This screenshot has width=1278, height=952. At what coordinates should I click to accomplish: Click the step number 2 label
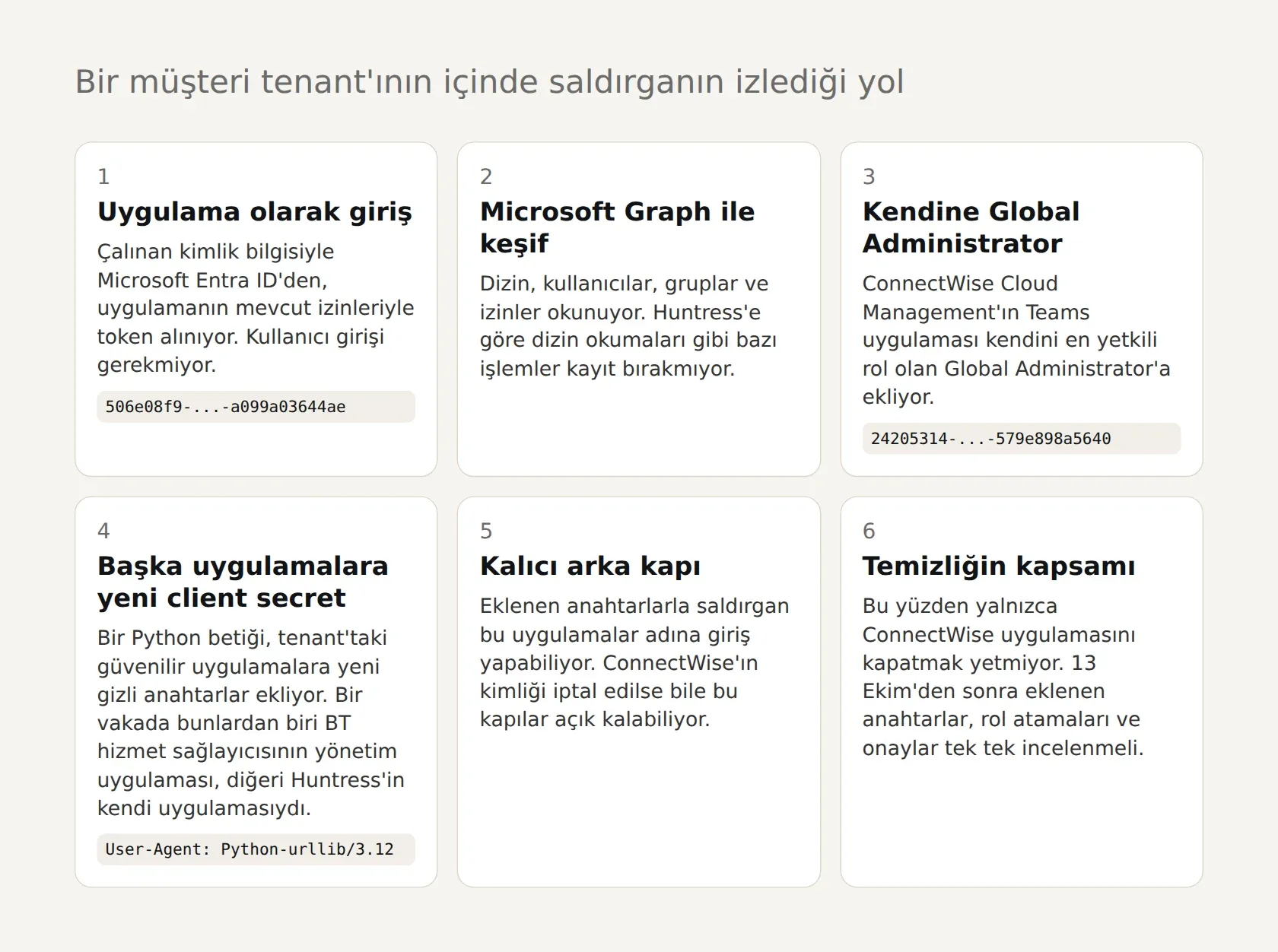point(486,176)
